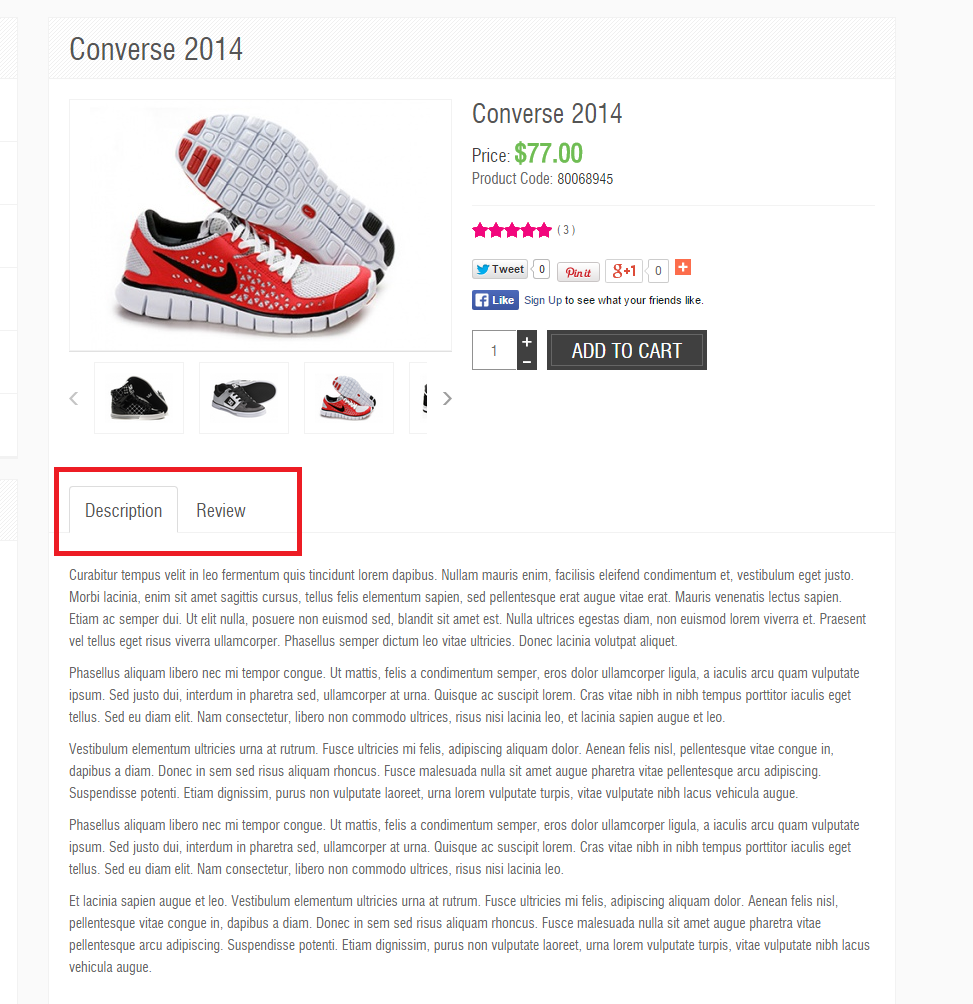Click the Pinterest Pin it button
Image resolution: width=973 pixels, height=1004 pixels.
tap(578, 272)
